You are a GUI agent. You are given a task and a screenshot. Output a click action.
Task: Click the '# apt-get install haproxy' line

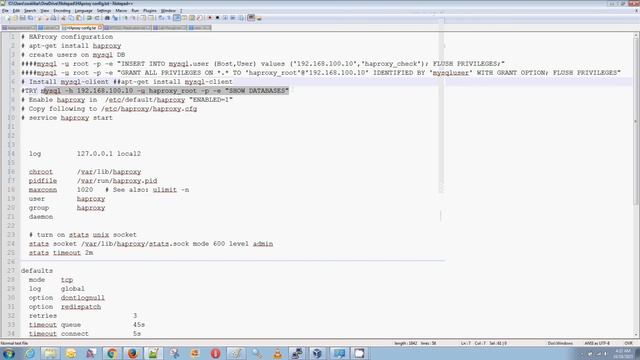pyautogui.click(x=71, y=46)
